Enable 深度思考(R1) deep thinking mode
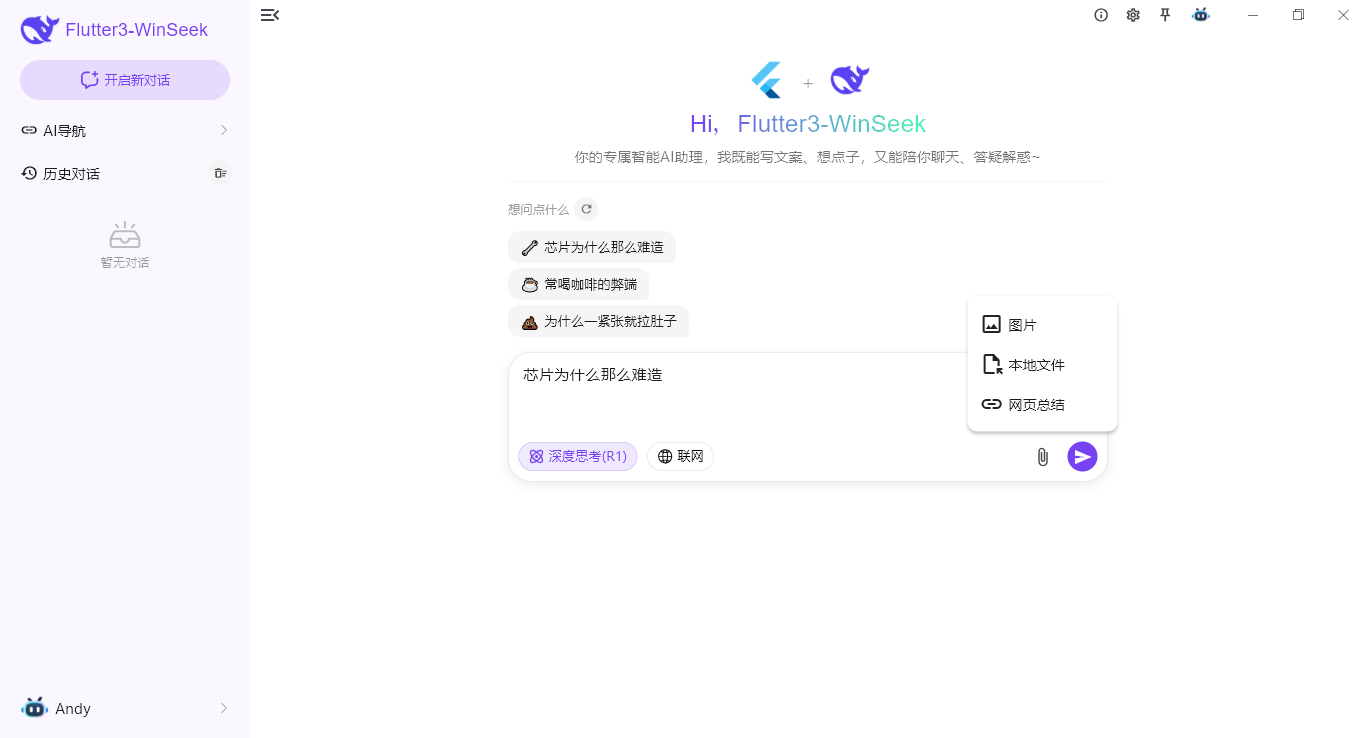This screenshot has height=738, width=1366. click(578, 456)
